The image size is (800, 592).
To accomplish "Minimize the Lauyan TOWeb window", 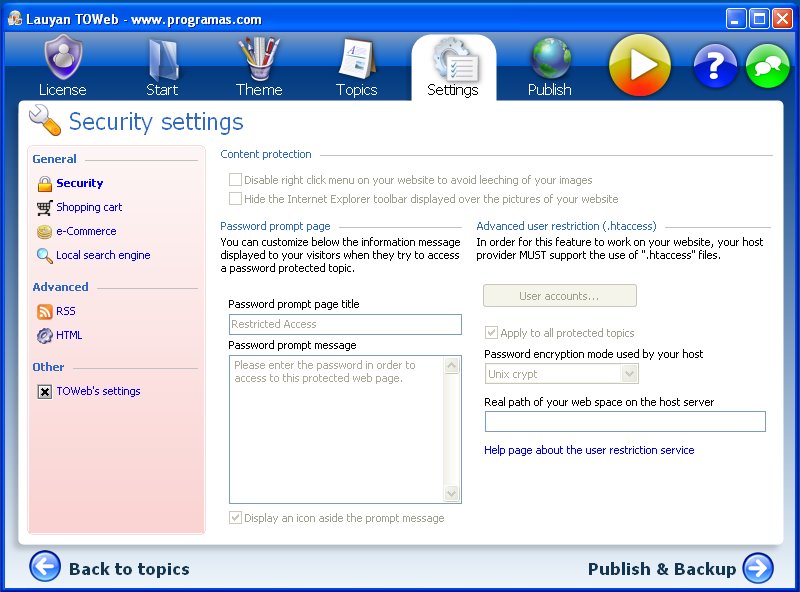I will tap(735, 19).
